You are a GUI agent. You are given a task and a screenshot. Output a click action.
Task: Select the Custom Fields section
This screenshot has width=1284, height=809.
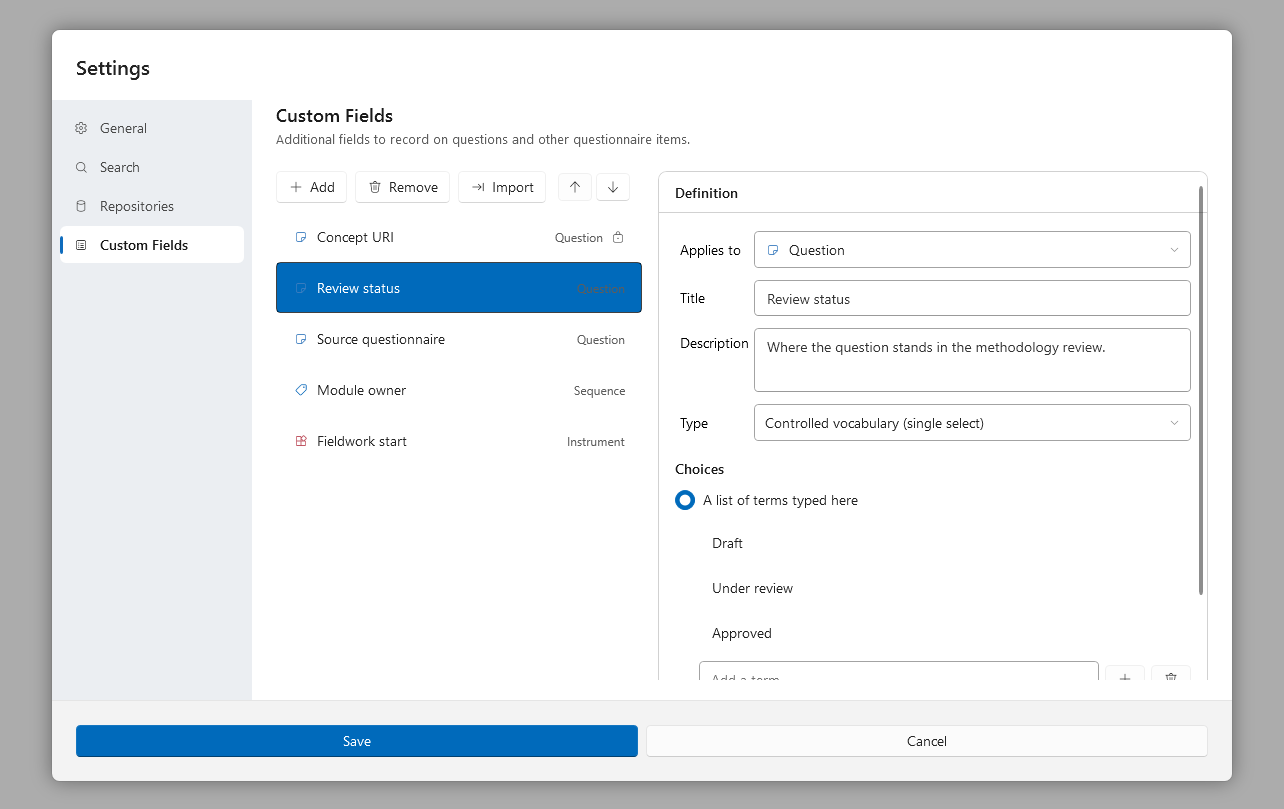pyautogui.click(x=152, y=245)
